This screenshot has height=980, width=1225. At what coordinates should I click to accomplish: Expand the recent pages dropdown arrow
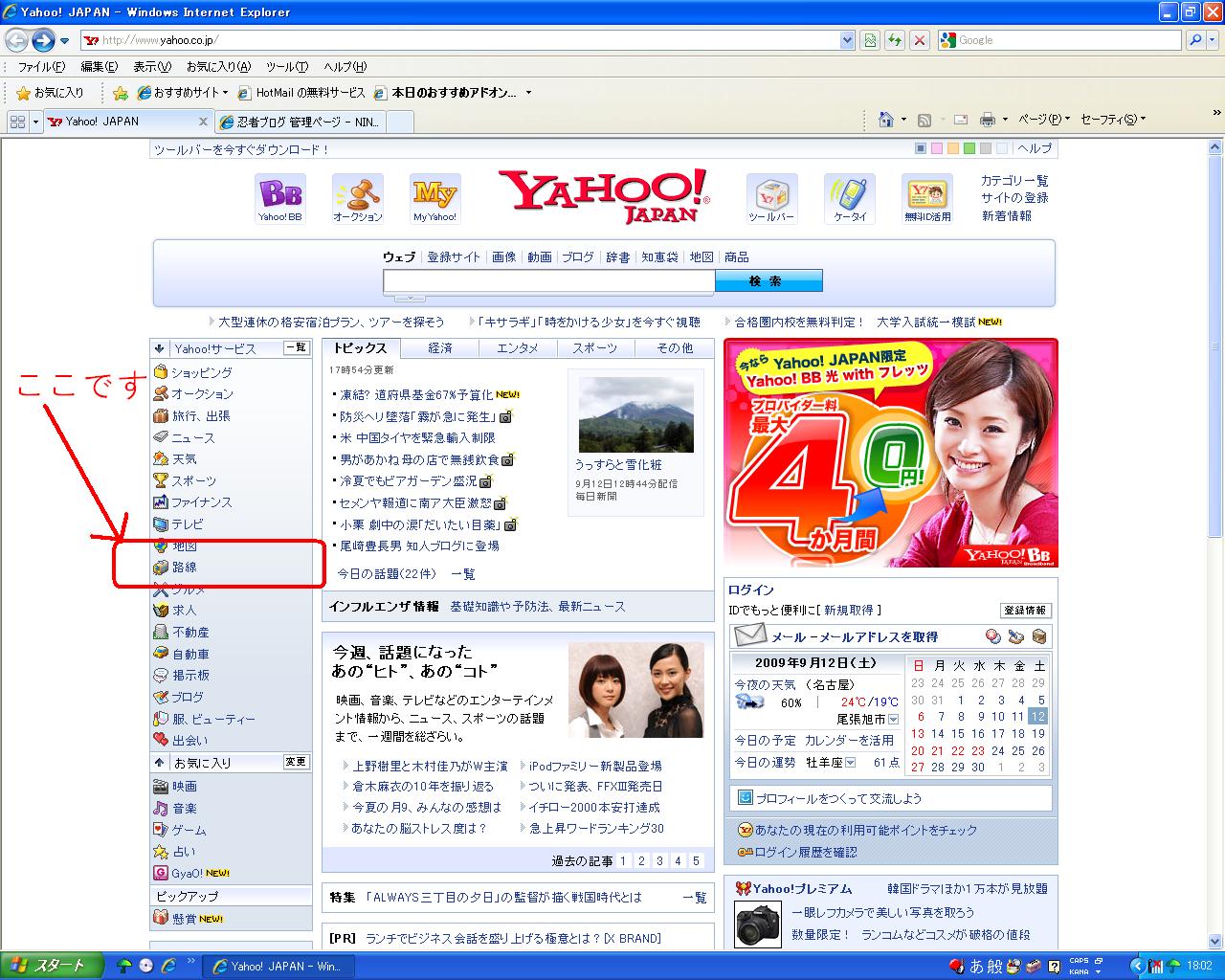click(64, 41)
